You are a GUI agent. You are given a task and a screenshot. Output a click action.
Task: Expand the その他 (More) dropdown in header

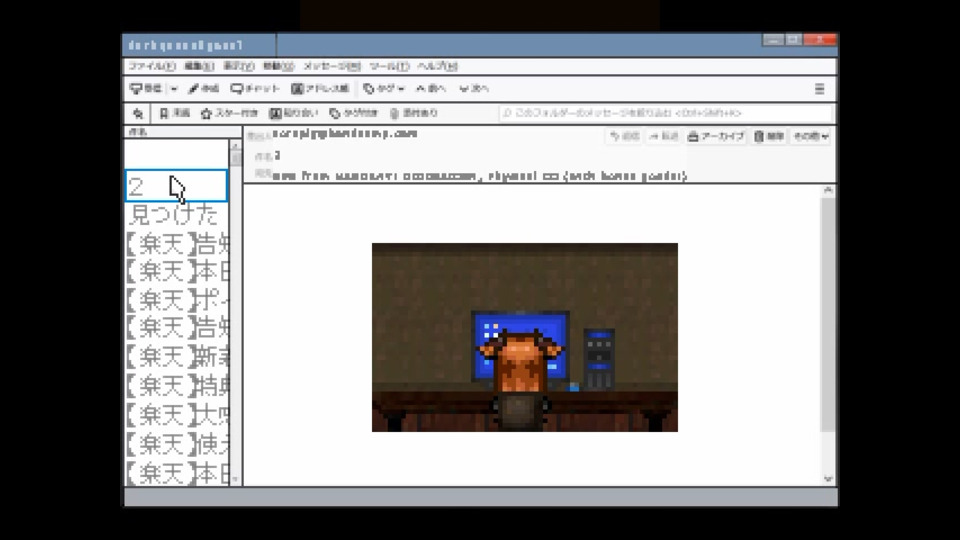coord(811,137)
